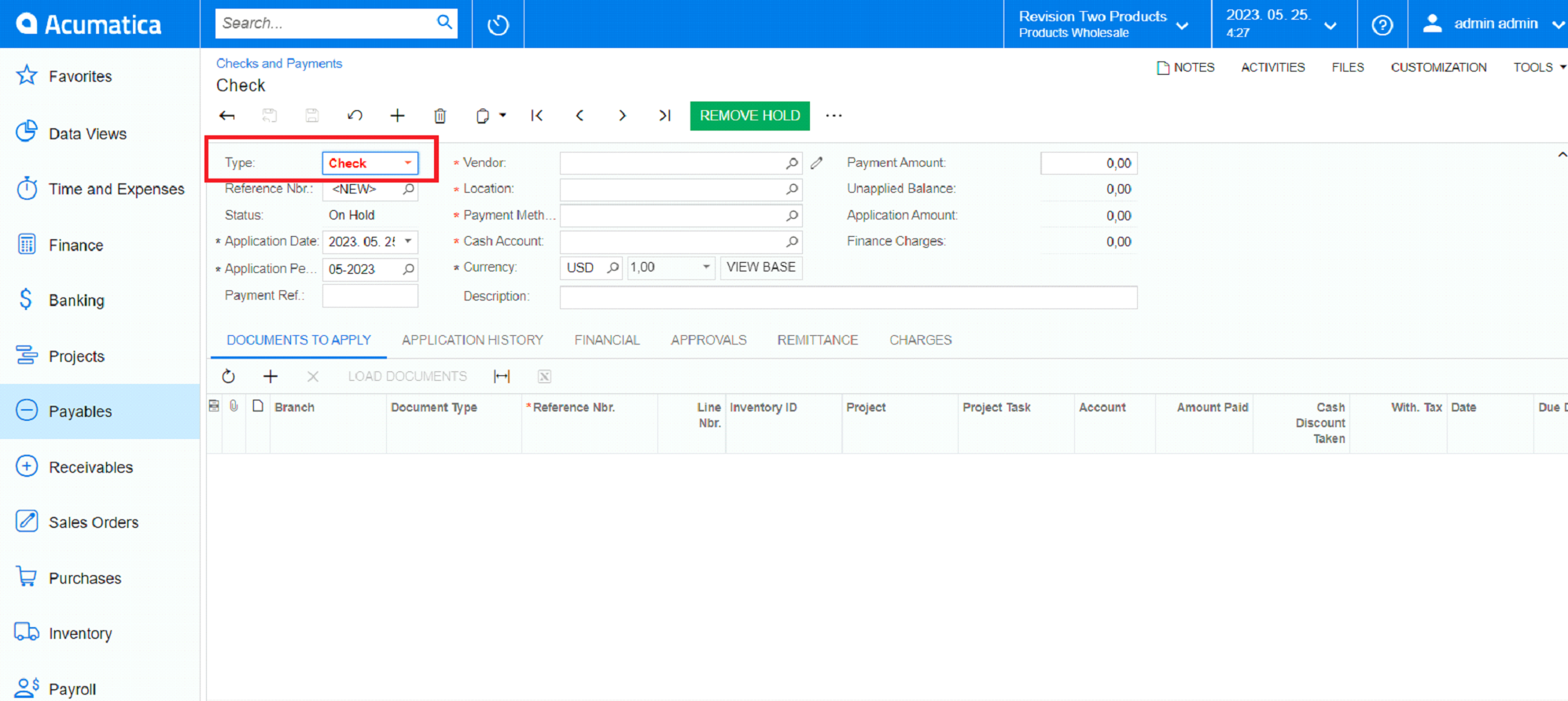Click the fit-to-width columns icon
This screenshot has width=1568, height=701.
pos(502,376)
